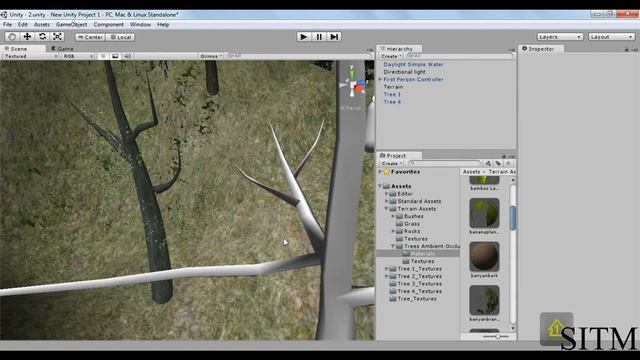Screen dimensions: 640x360
Task: Expand the Rocks folder arrow
Action: 393,231
